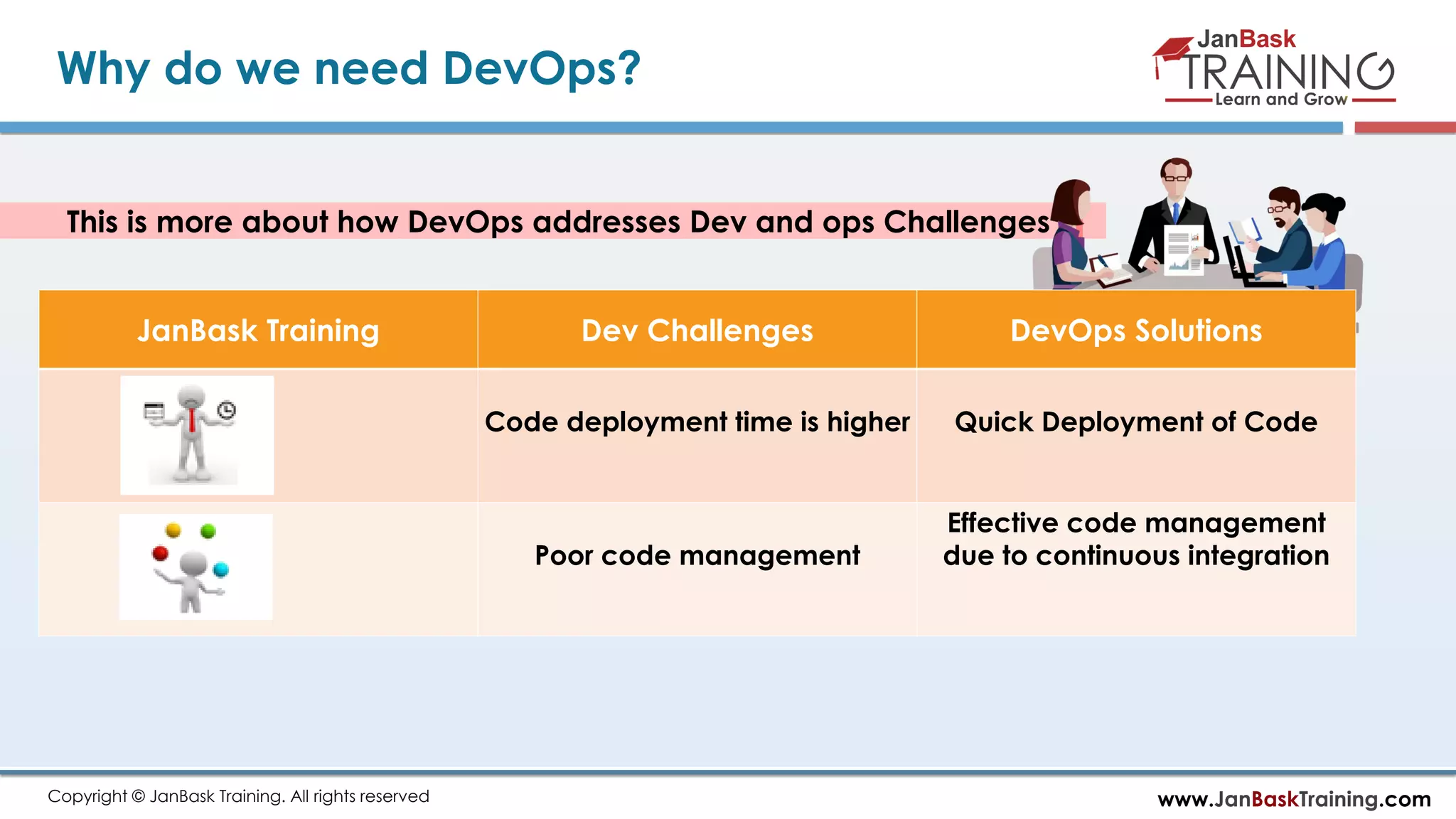Click the time management figure image
This screenshot has width=1456, height=819.
tap(197, 435)
